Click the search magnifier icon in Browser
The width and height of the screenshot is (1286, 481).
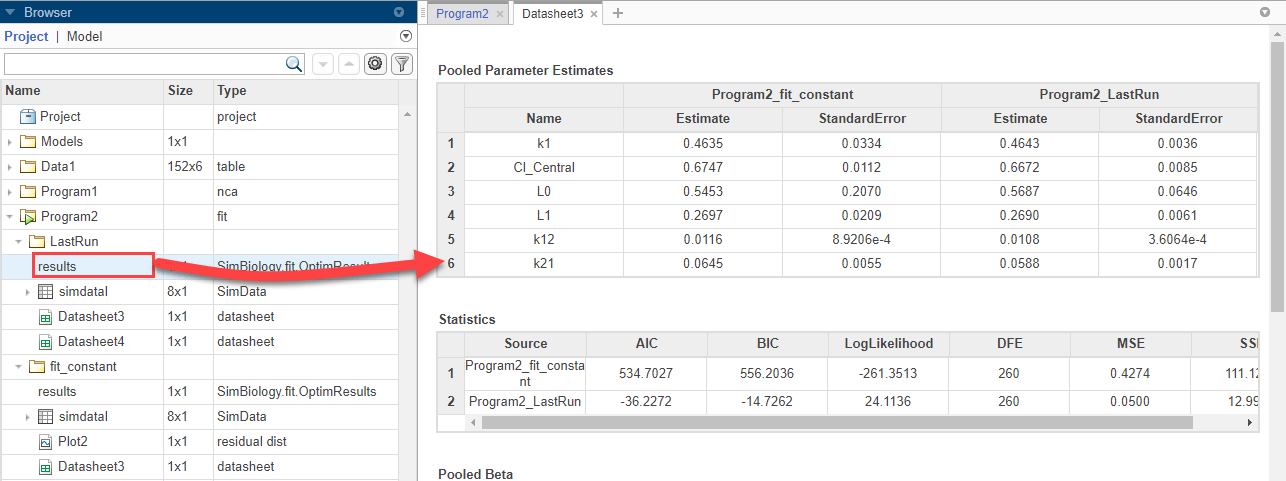pos(295,64)
